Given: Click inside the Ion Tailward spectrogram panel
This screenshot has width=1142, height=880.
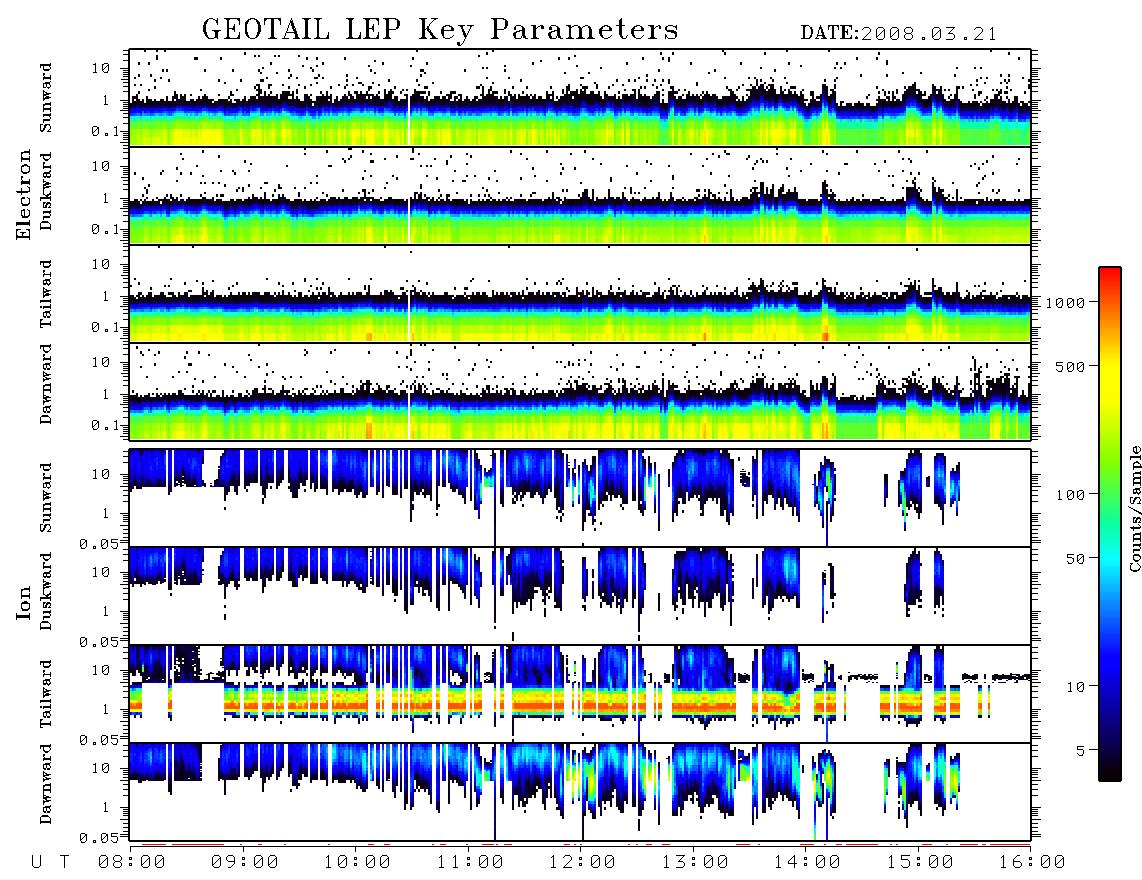Looking at the screenshot, I should [x=580, y=694].
